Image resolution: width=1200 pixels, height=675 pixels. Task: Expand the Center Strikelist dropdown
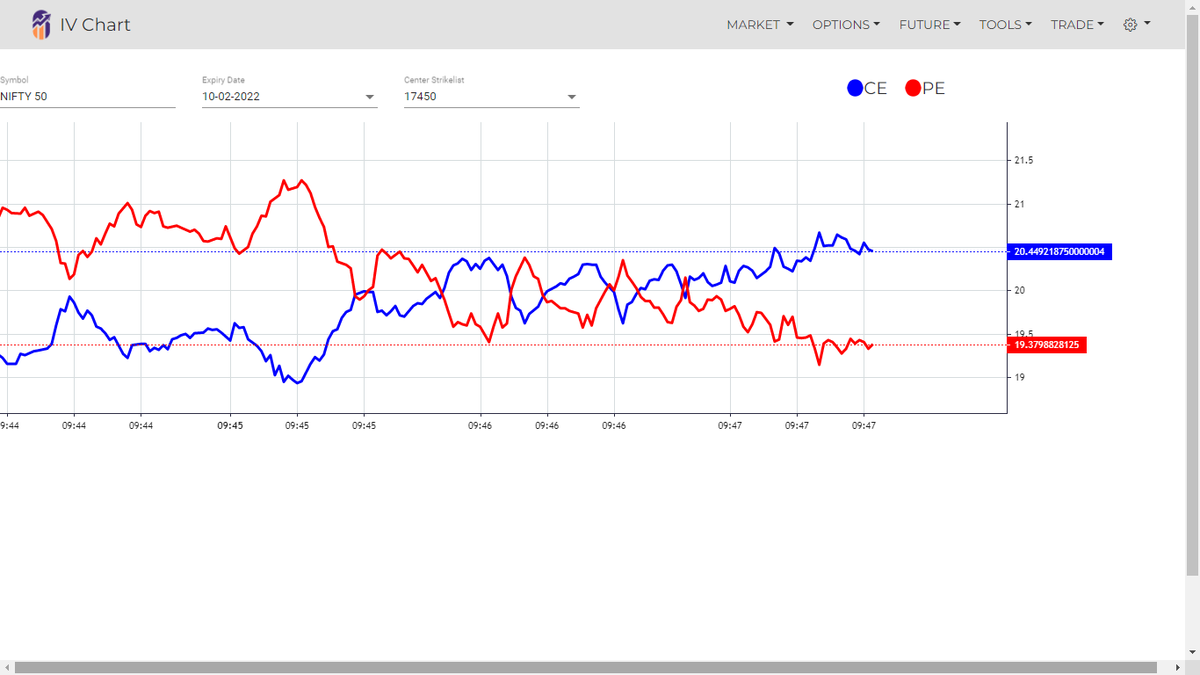click(x=572, y=97)
